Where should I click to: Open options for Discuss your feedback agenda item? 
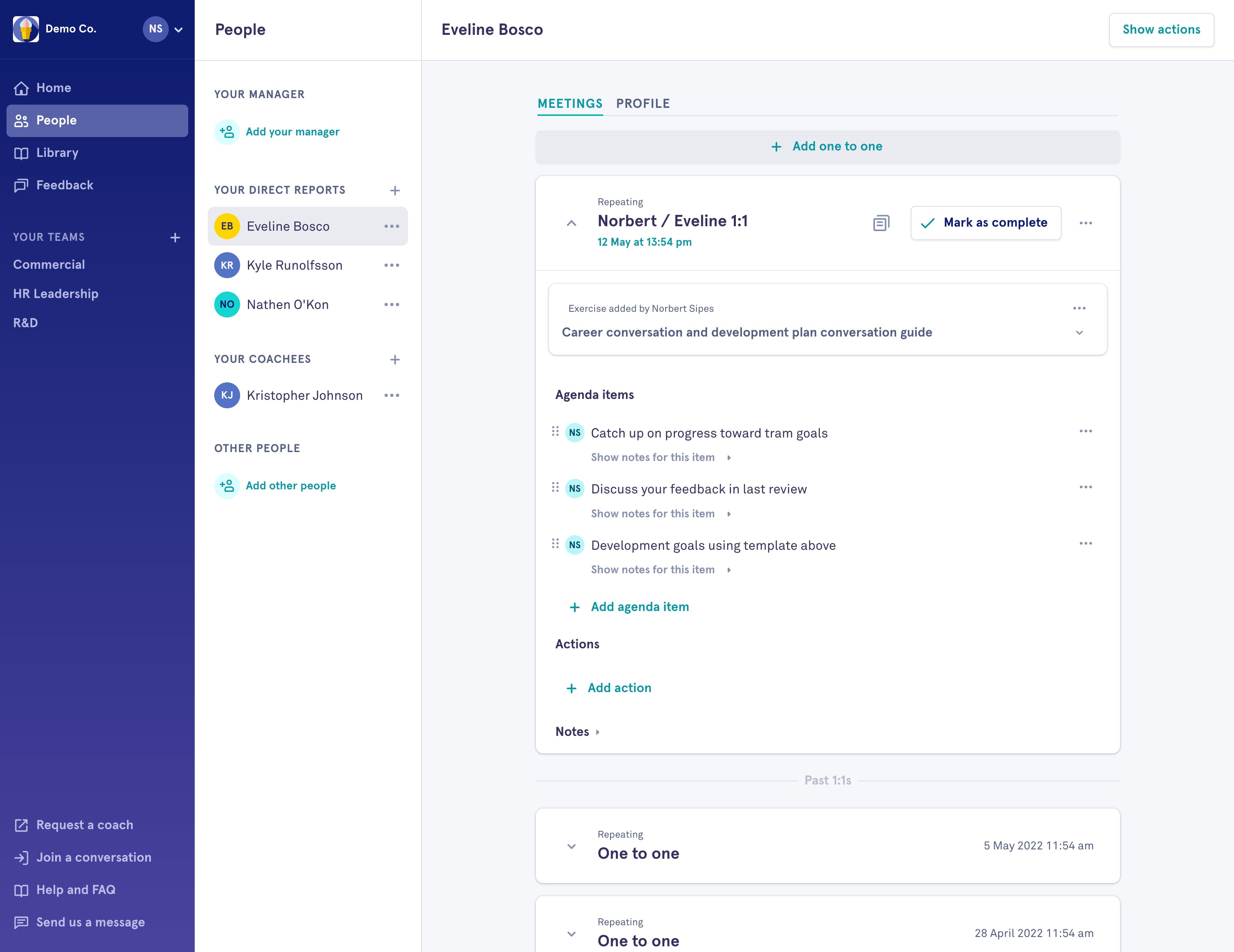pyautogui.click(x=1086, y=487)
